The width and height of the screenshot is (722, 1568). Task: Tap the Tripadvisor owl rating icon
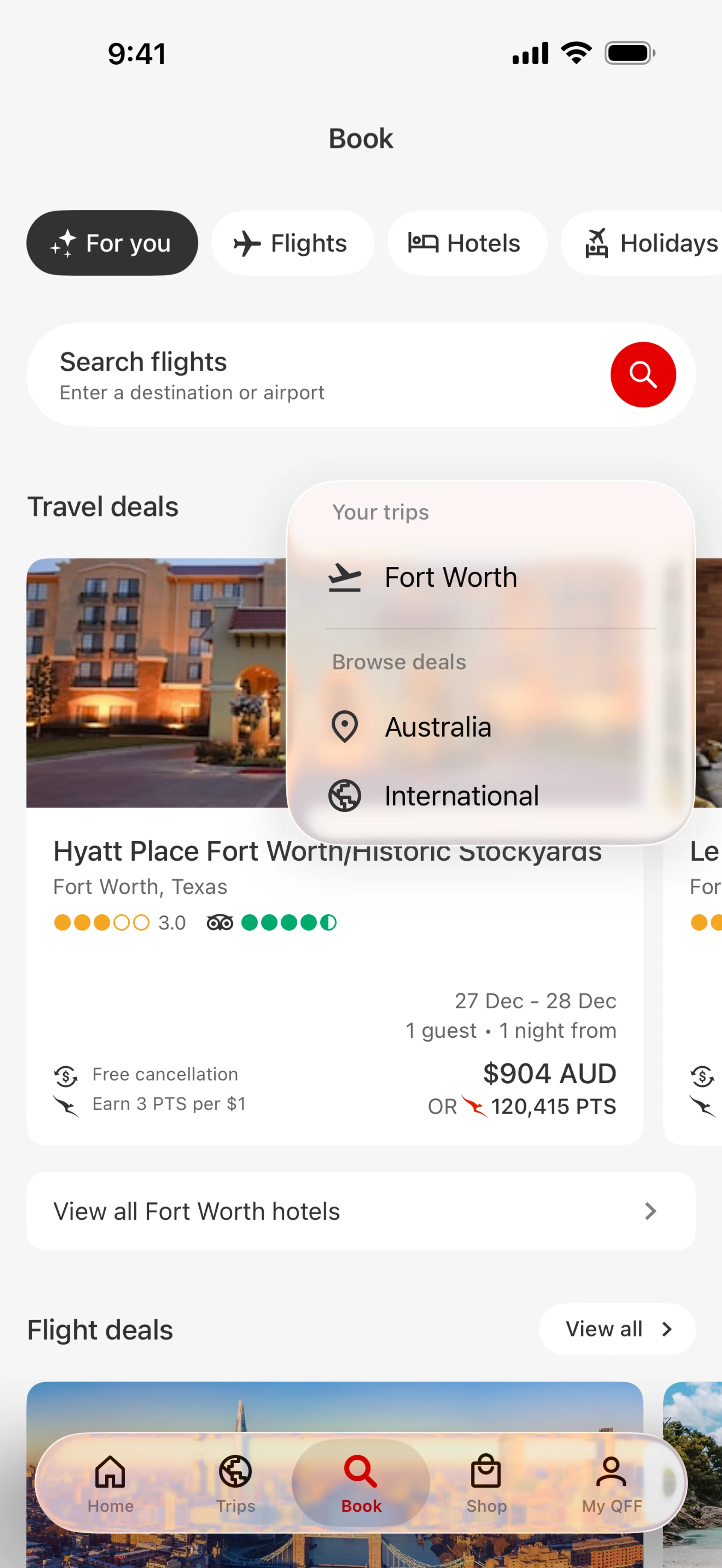point(220,923)
